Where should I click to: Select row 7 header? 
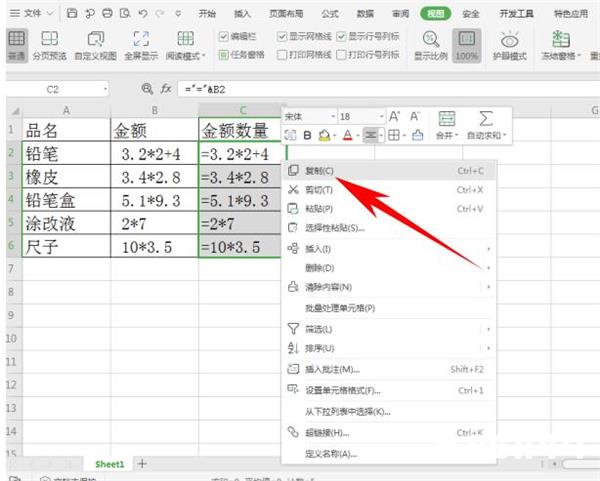click(x=11, y=269)
